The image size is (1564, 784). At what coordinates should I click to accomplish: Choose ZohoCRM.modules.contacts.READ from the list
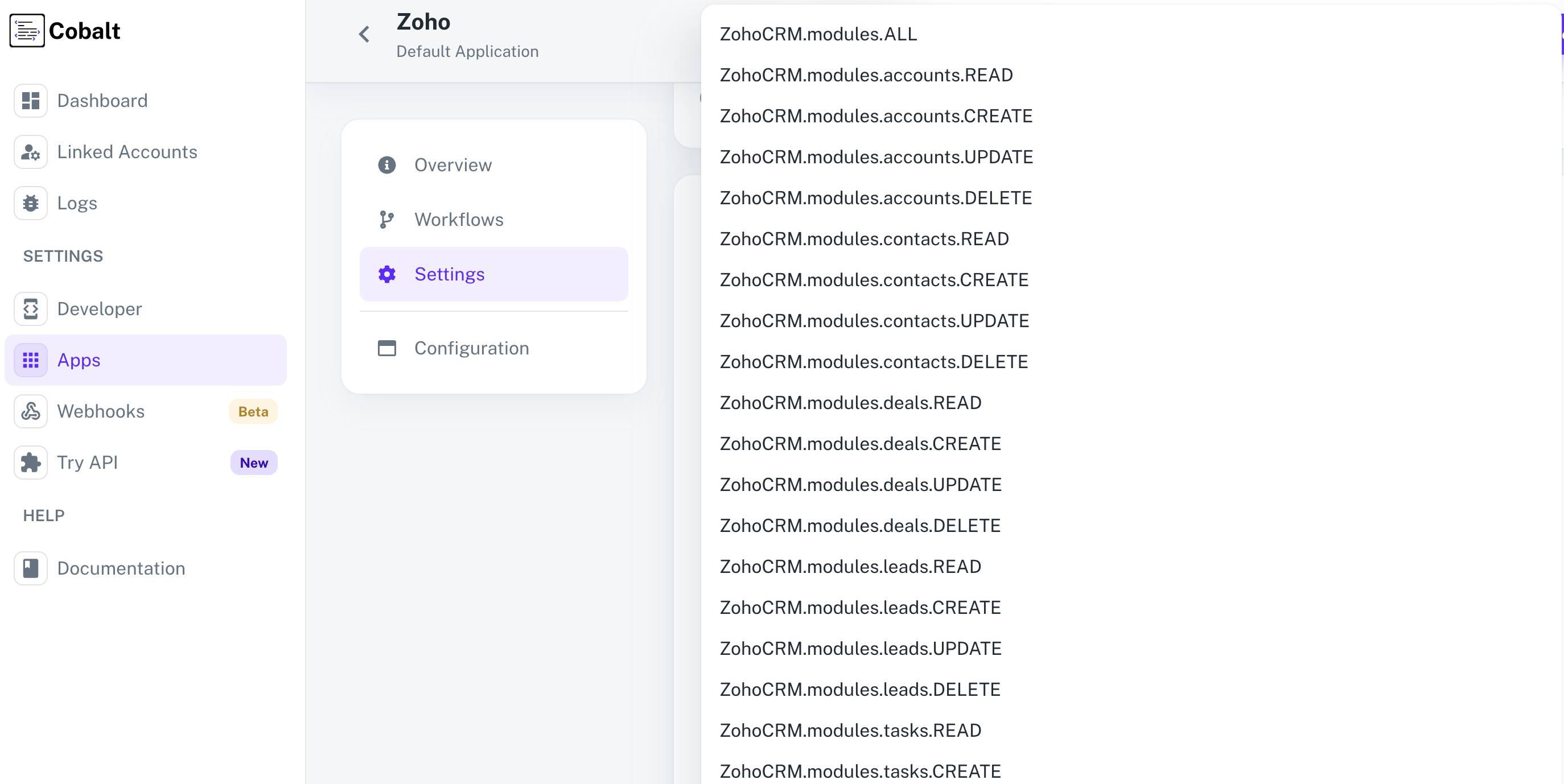(x=863, y=238)
